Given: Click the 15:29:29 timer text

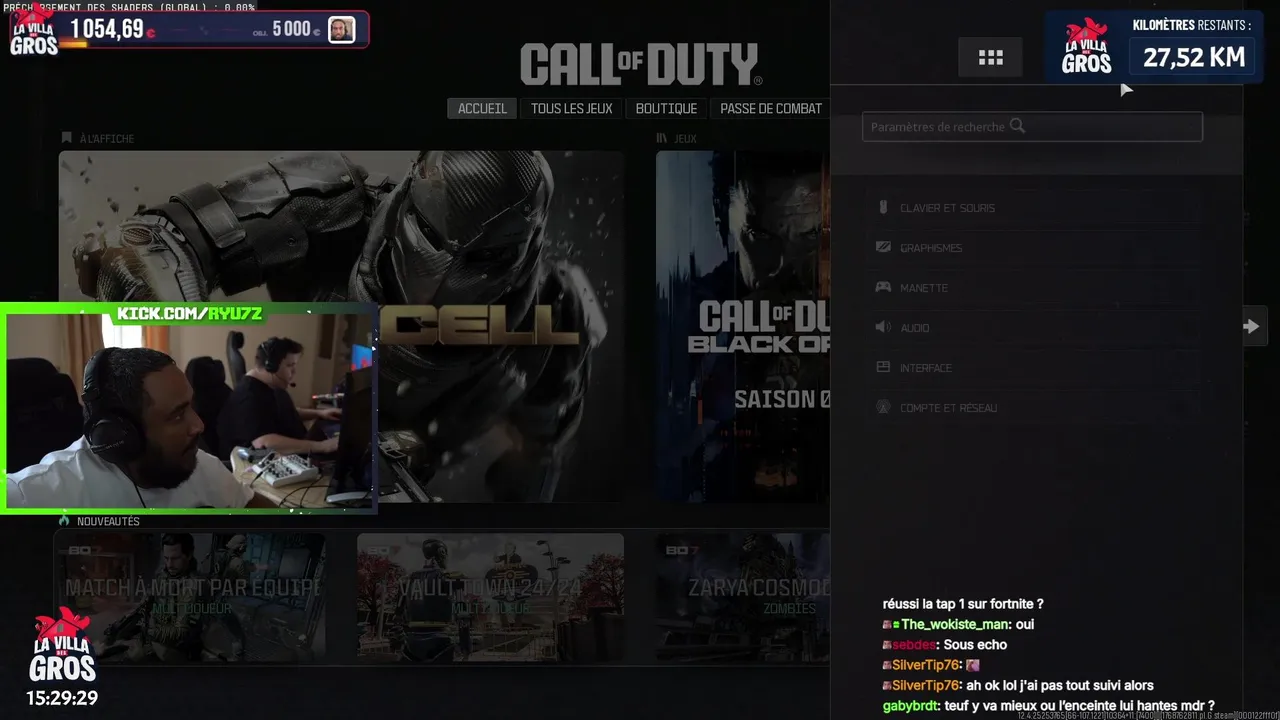Looking at the screenshot, I should [62, 698].
